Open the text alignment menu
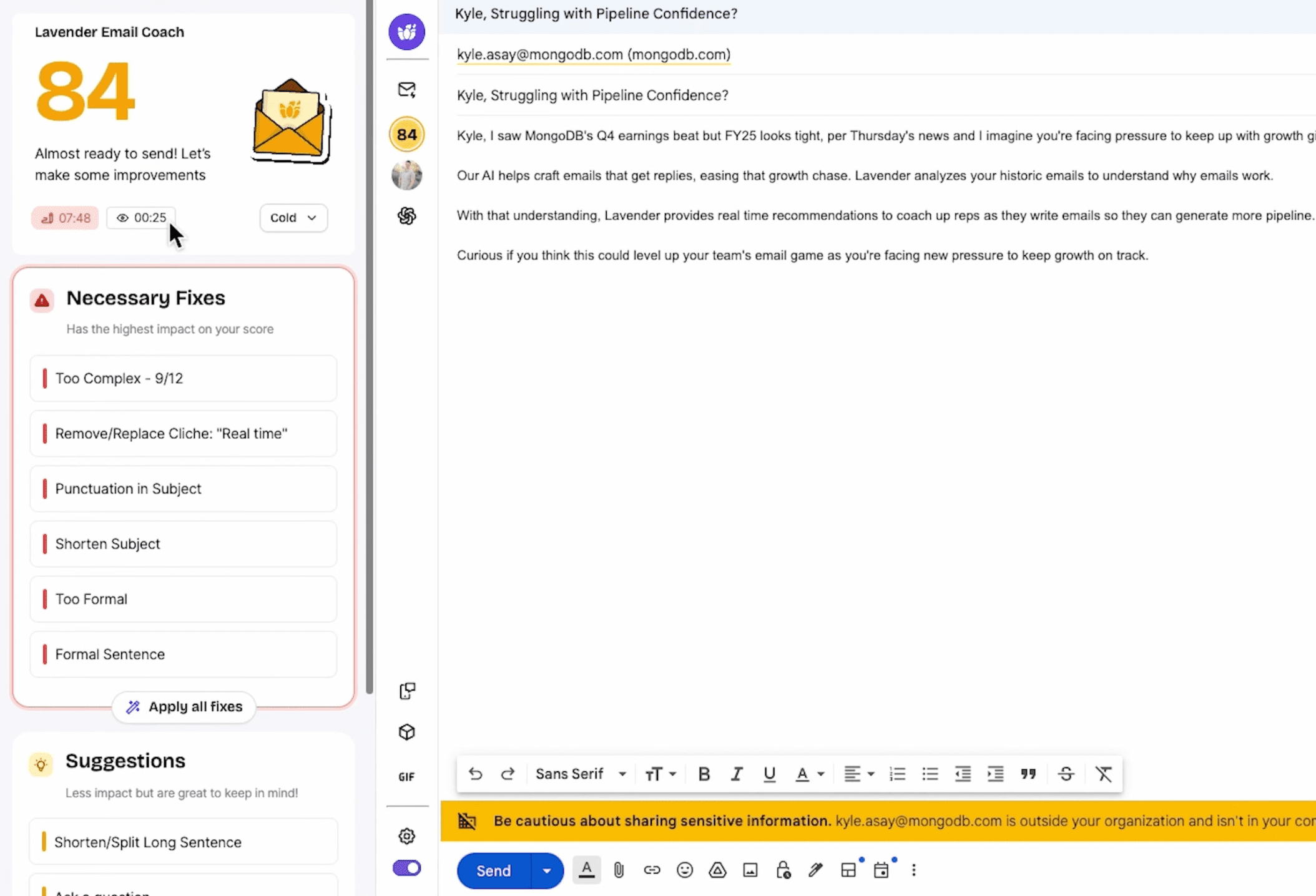Viewport: 1316px width, 896px height. click(x=858, y=774)
